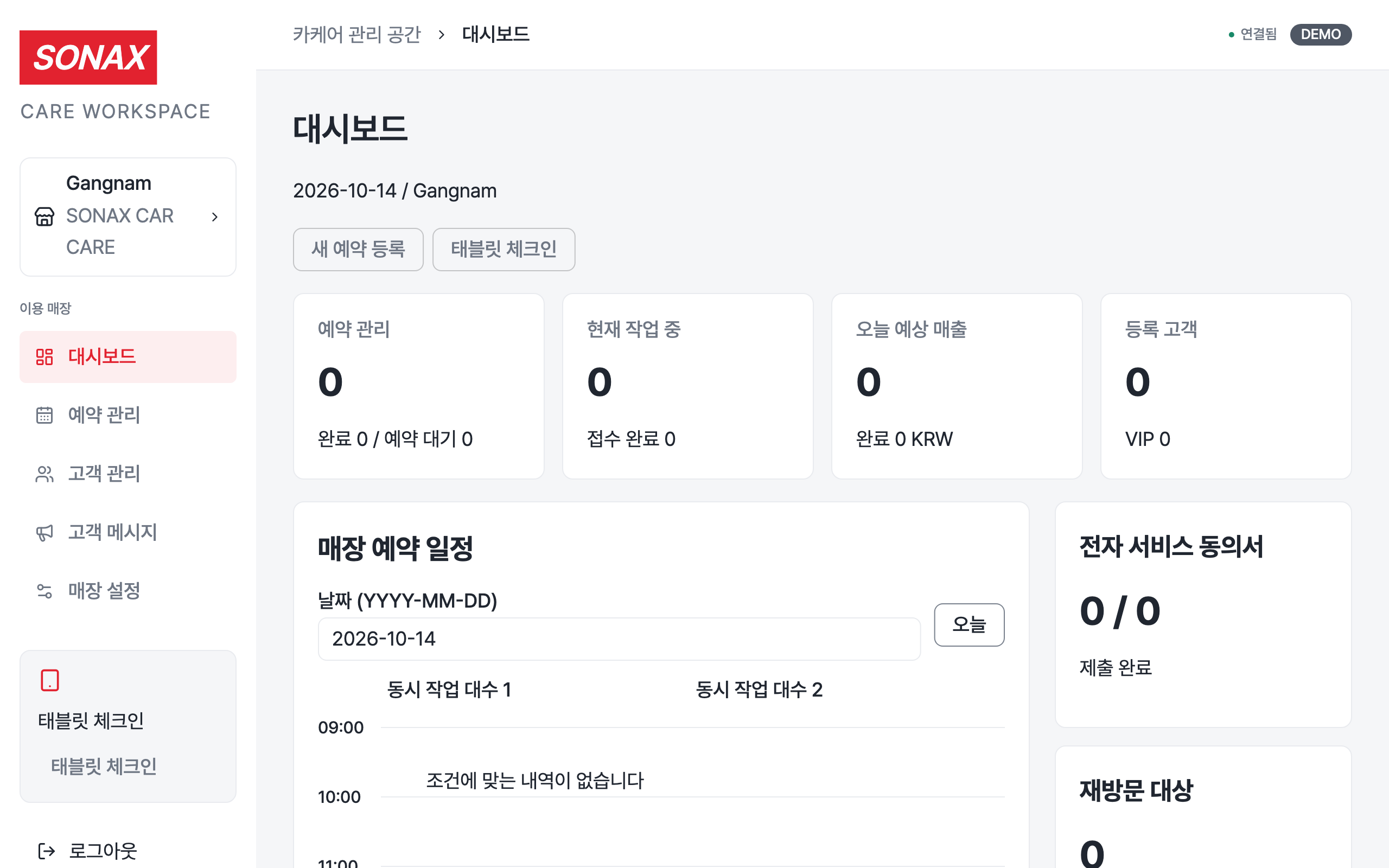This screenshot has width=1389, height=868.
Task: Click the calendar icon for 예약 관리
Action: 44,415
